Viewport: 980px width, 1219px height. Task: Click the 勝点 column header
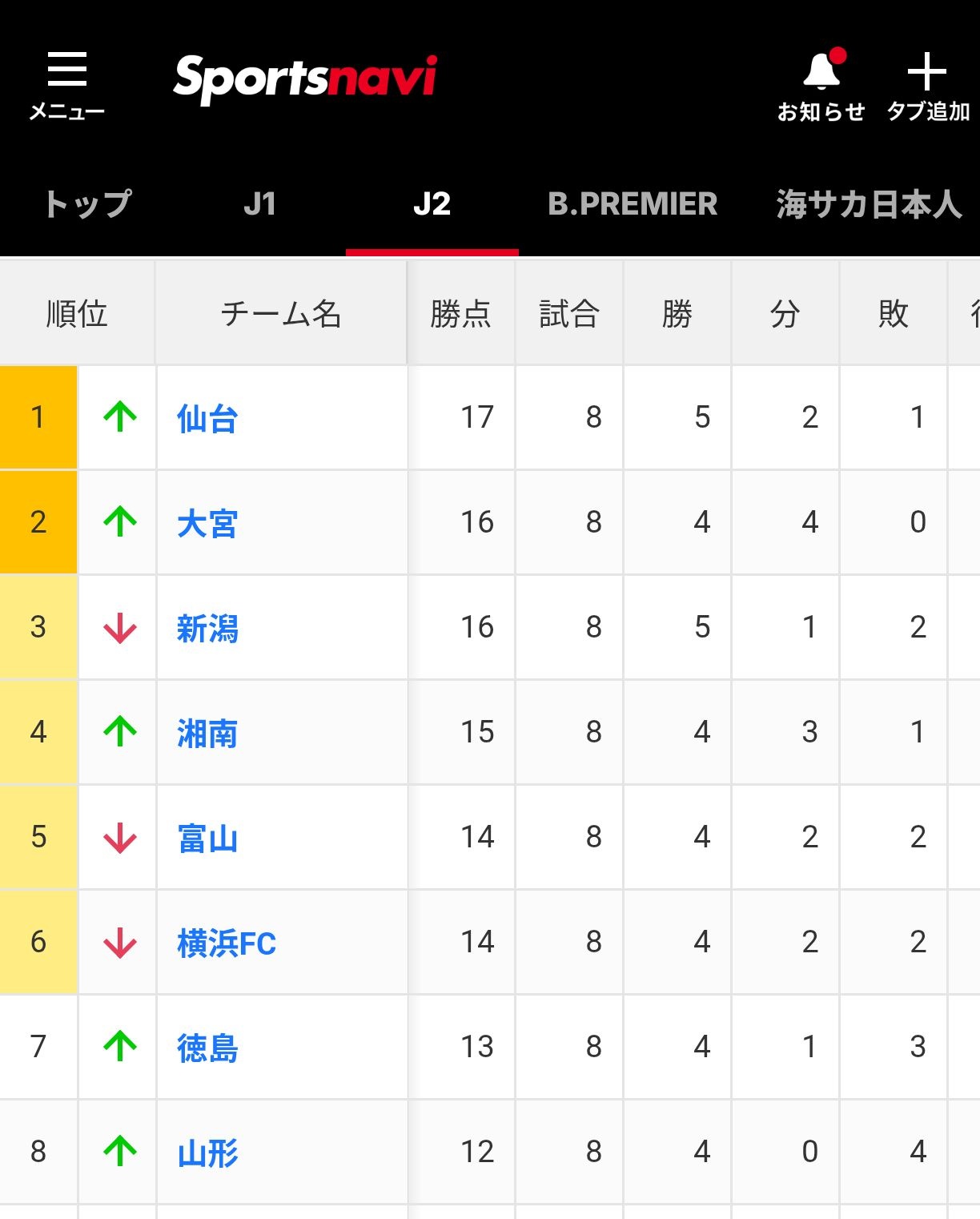[x=461, y=313]
